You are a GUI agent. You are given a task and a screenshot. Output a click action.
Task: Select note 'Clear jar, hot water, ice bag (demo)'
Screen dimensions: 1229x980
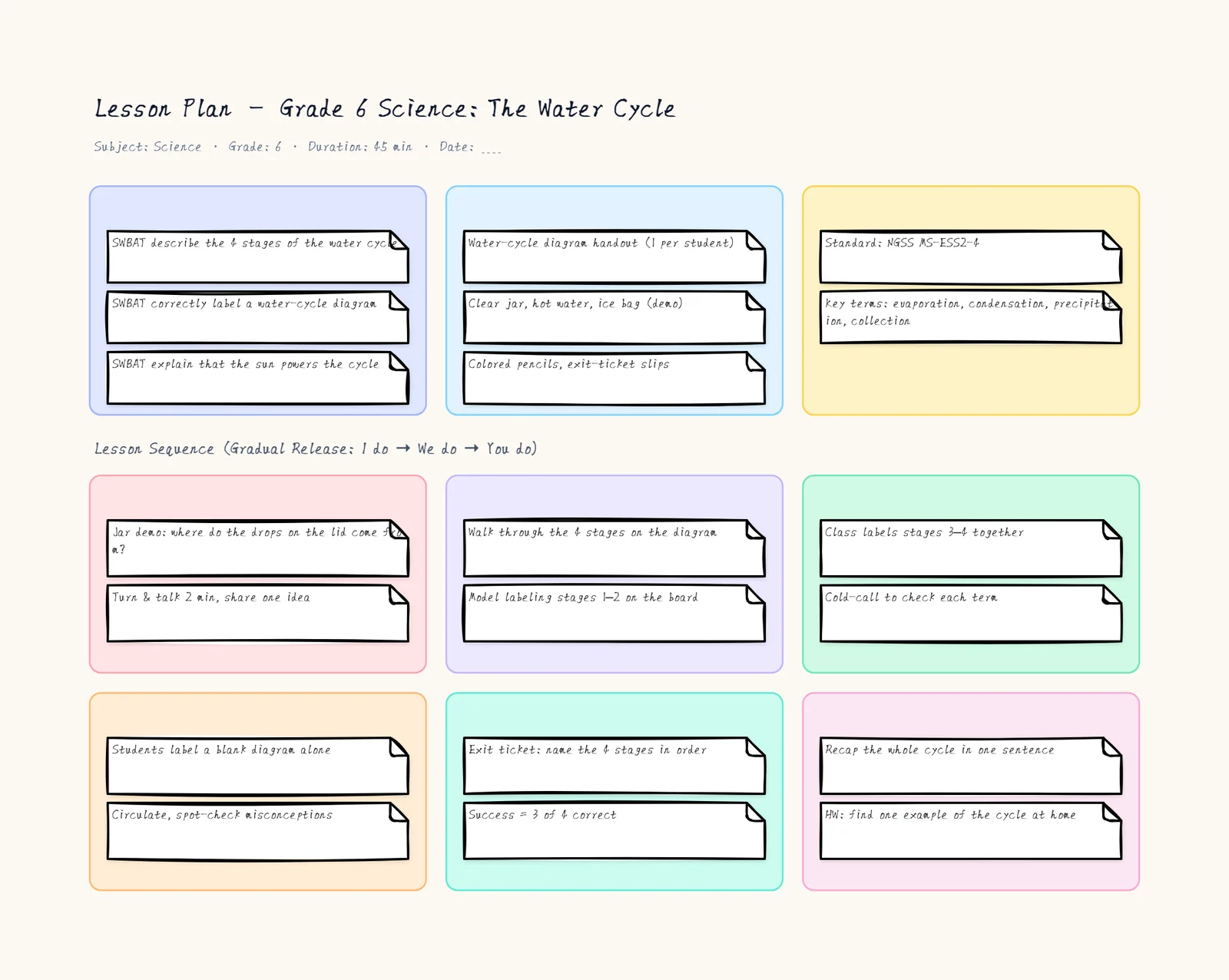point(614,317)
